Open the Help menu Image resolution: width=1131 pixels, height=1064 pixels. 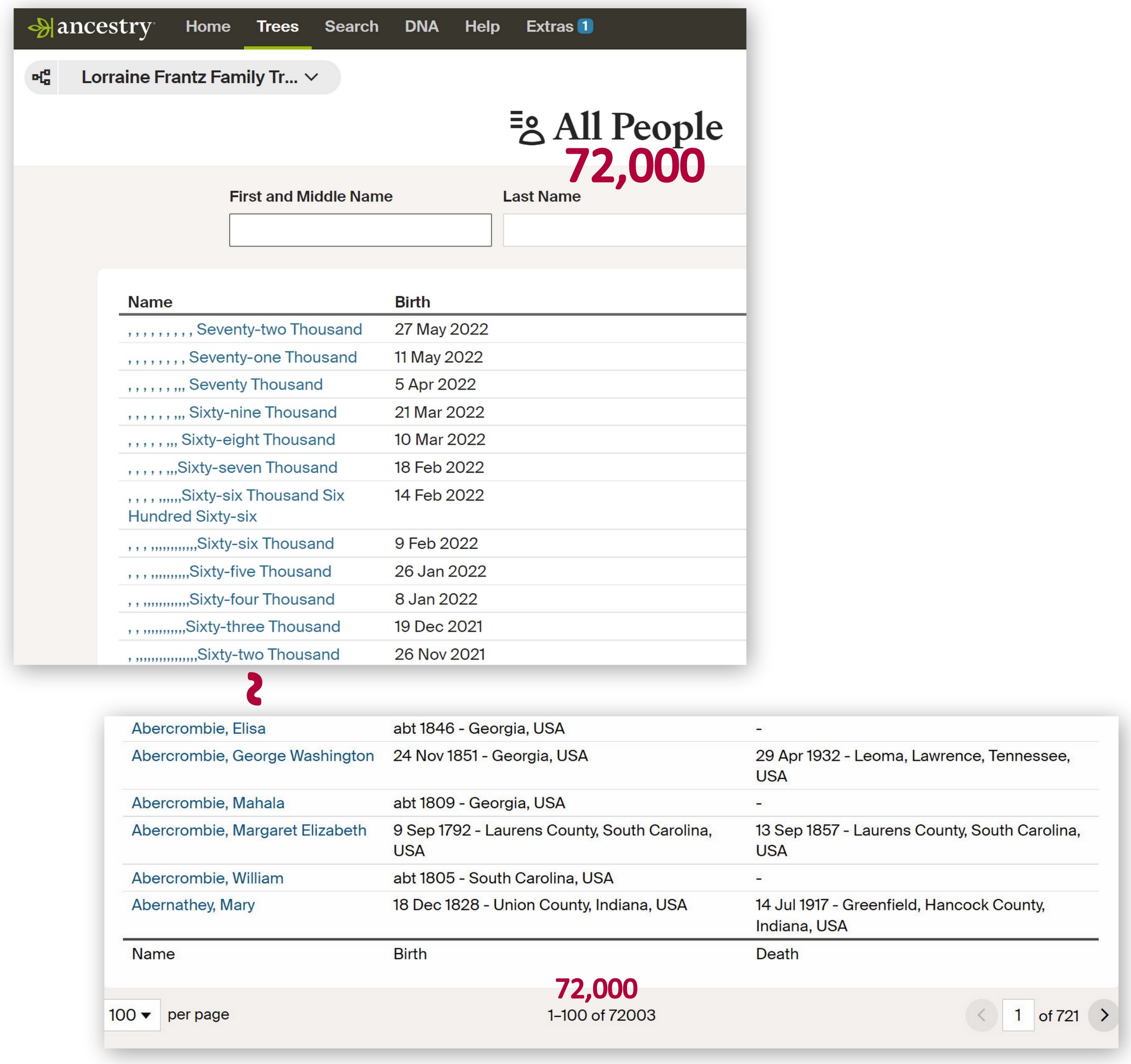[x=482, y=27]
